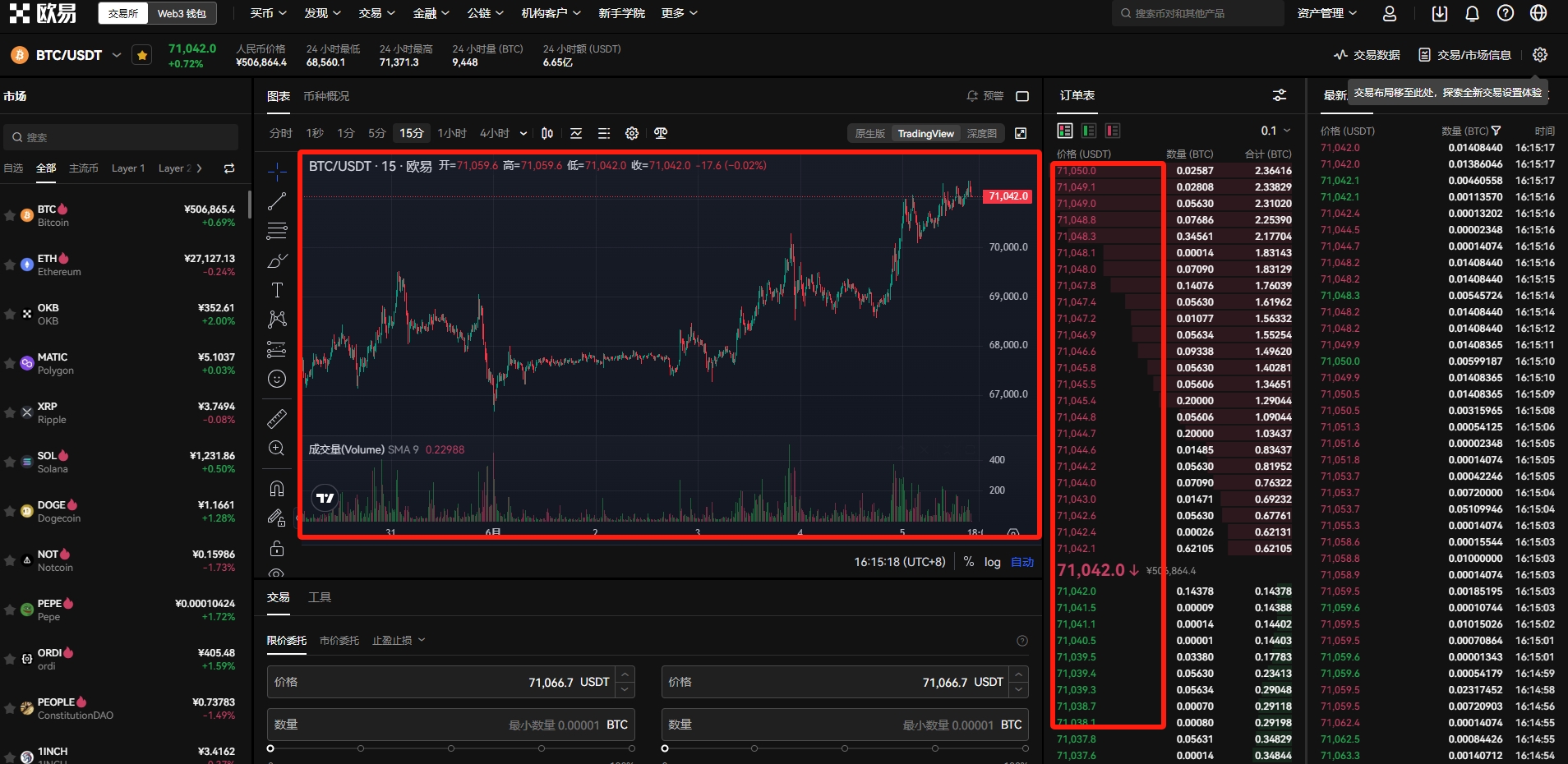This screenshot has height=764, width=1568.
Task: Open notifications bell
Action: (x=1473, y=13)
